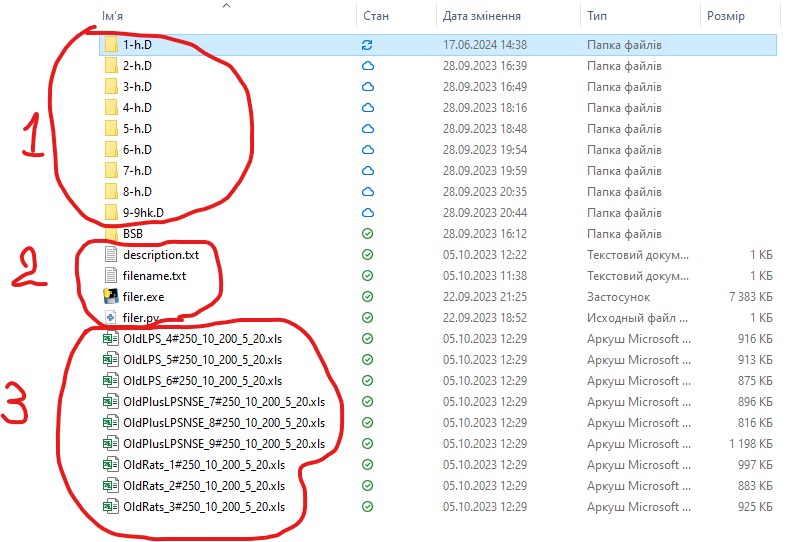Sort by the Тип column header

point(597,16)
